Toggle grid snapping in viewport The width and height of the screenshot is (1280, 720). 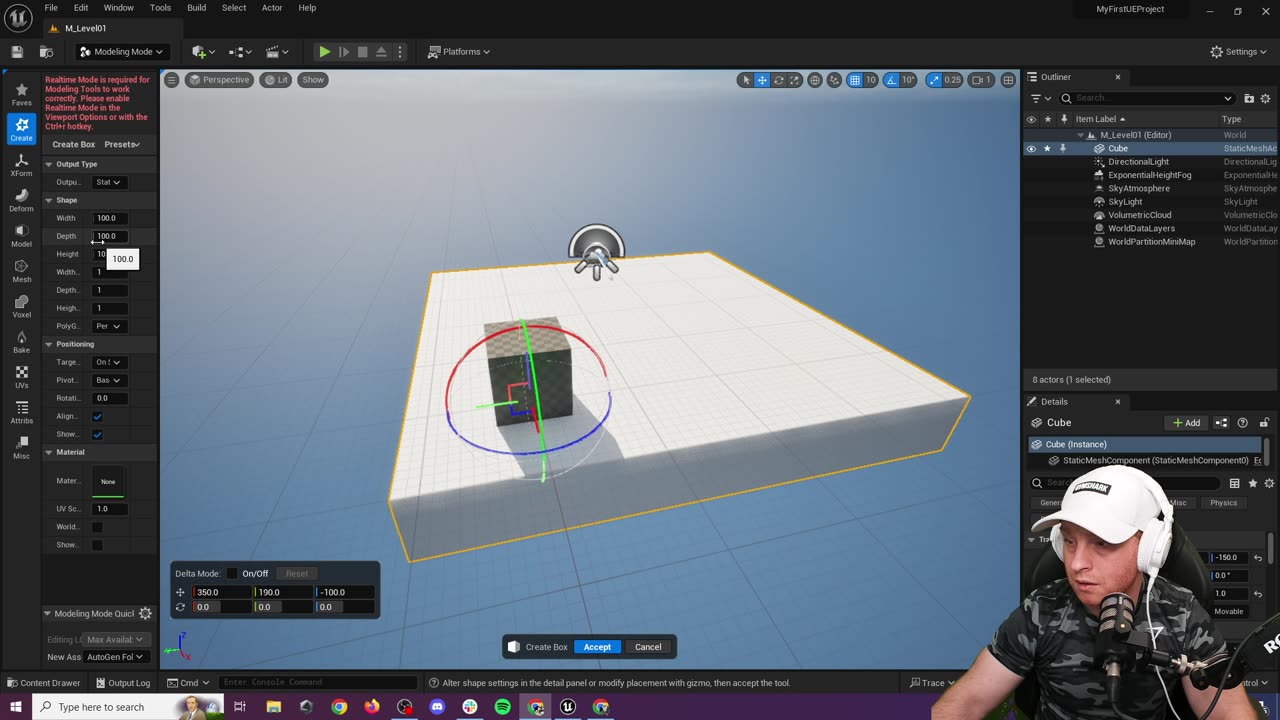click(x=855, y=80)
